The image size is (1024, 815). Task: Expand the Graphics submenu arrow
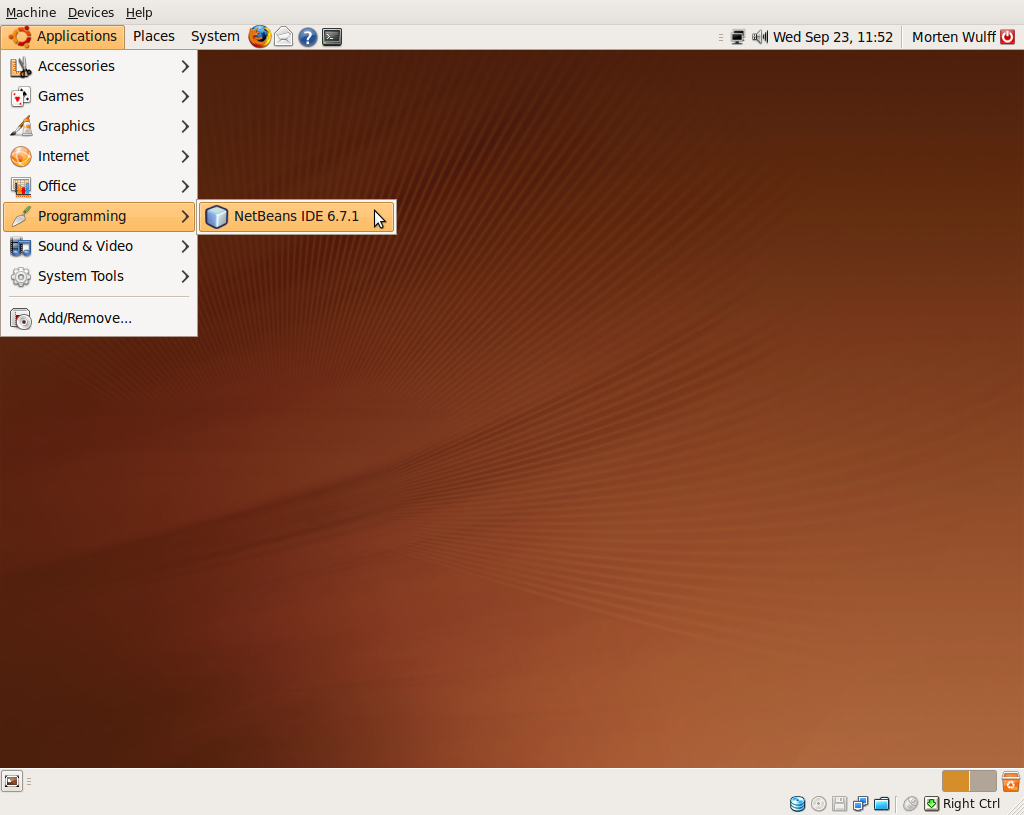point(185,127)
